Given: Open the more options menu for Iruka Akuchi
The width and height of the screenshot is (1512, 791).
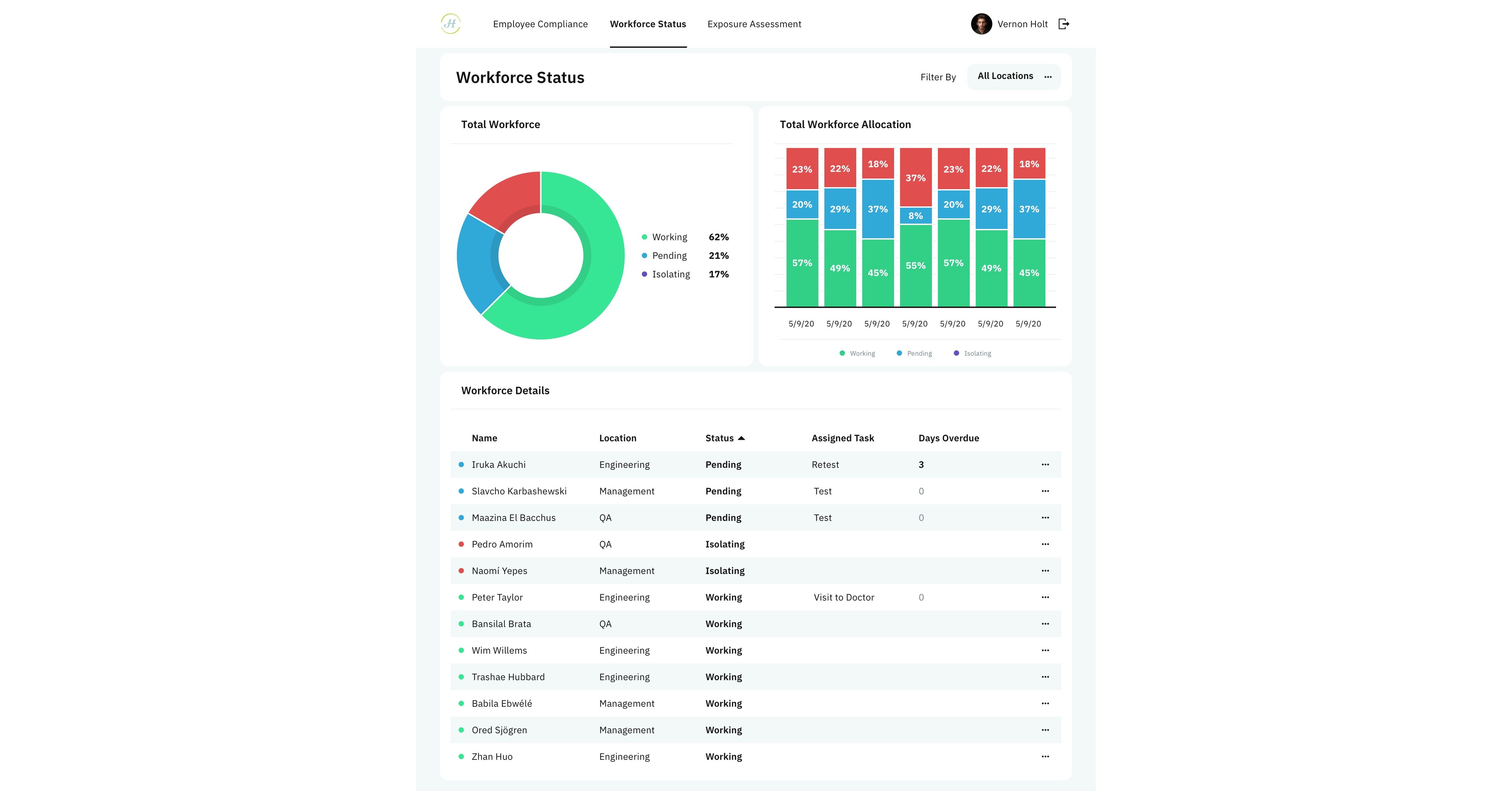Looking at the screenshot, I should [1045, 464].
